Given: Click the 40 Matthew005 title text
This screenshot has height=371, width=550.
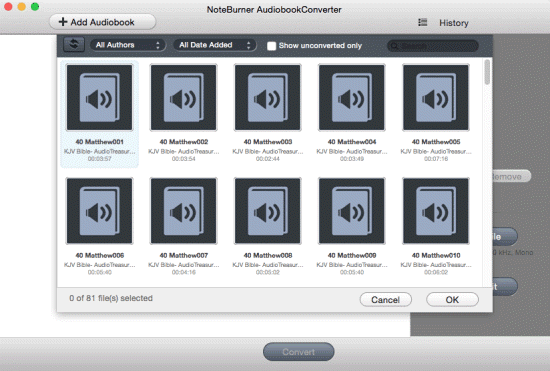Looking at the screenshot, I should pyautogui.click(x=436, y=142).
